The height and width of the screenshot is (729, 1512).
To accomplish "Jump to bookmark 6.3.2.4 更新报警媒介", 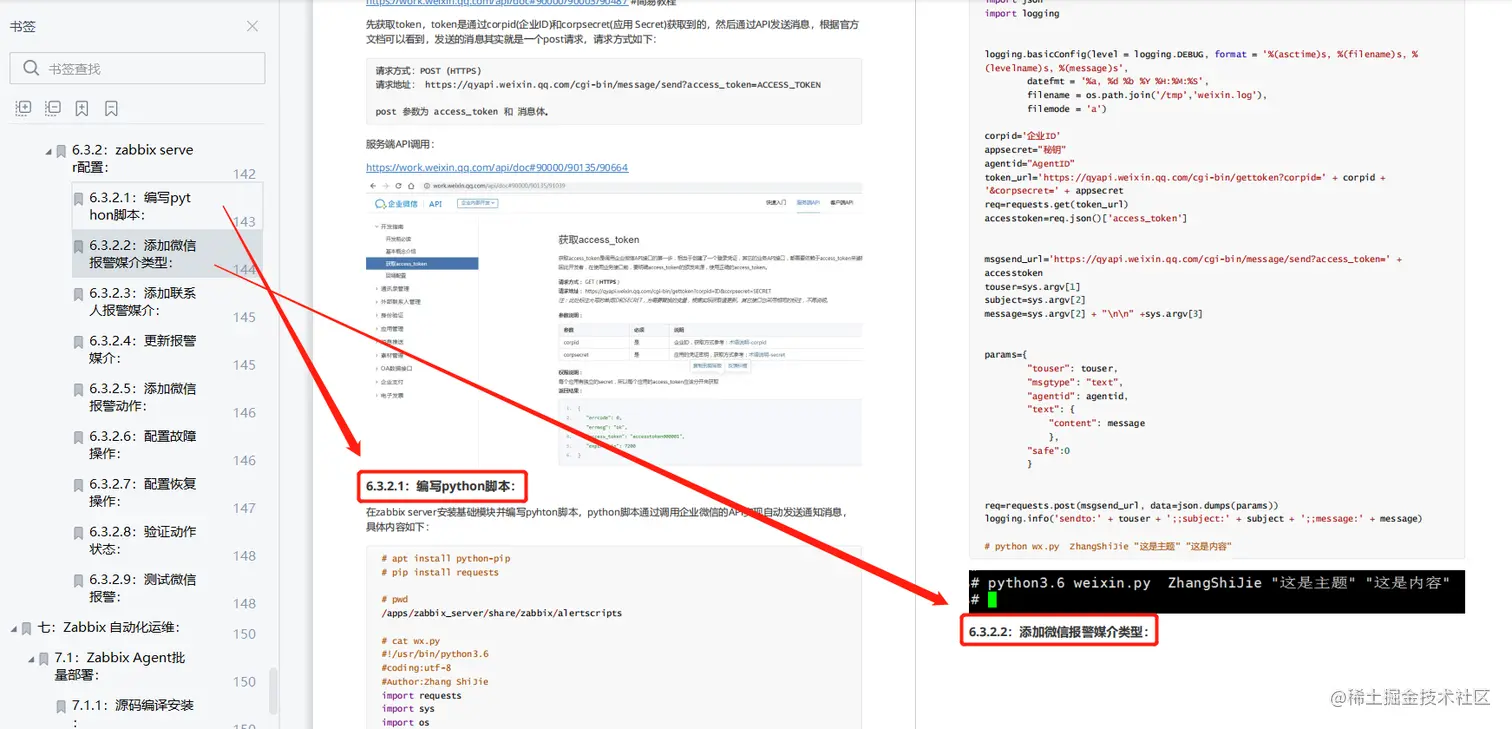I will click(143, 349).
